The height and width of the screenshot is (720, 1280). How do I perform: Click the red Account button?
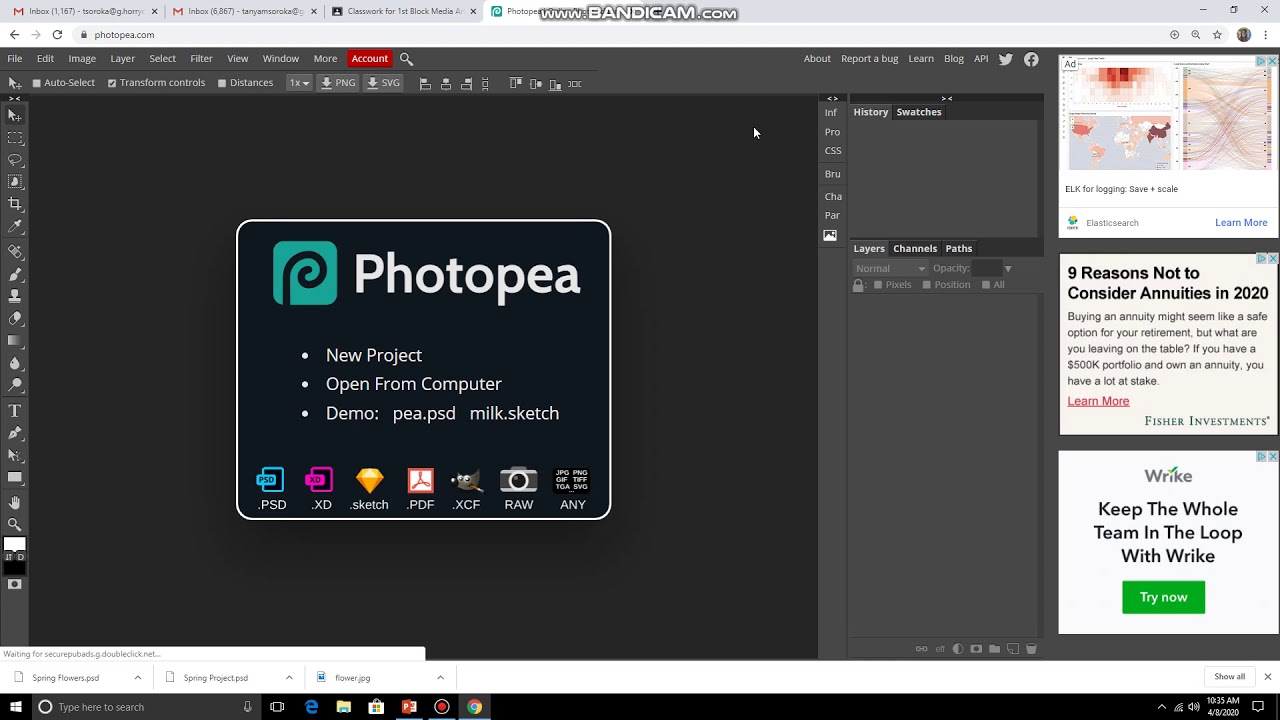tap(369, 59)
